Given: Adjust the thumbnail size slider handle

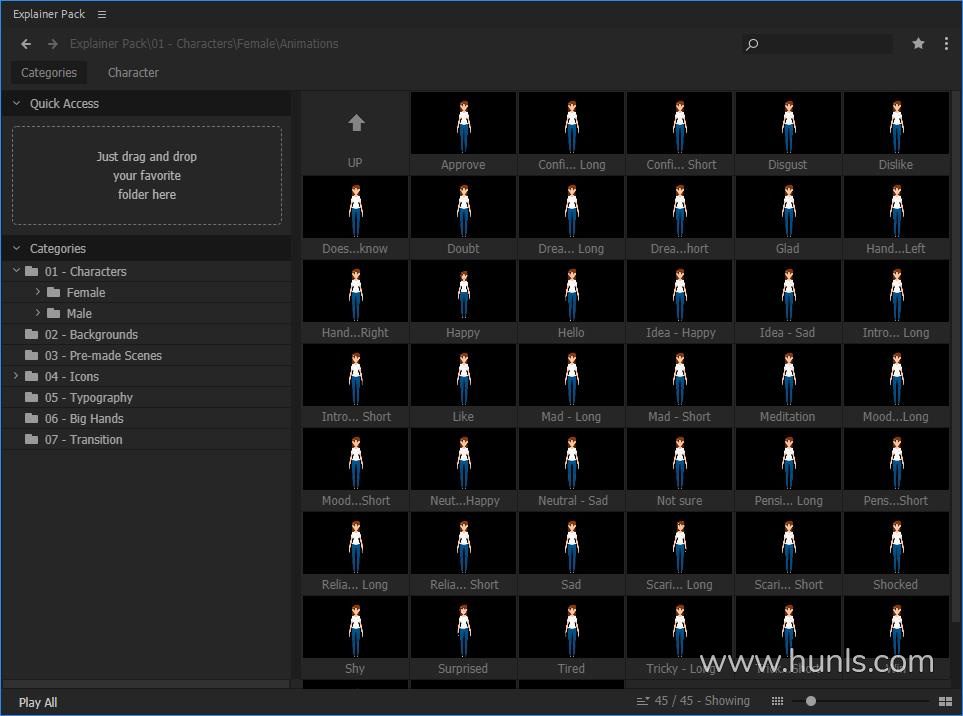Looking at the screenshot, I should click(811, 701).
